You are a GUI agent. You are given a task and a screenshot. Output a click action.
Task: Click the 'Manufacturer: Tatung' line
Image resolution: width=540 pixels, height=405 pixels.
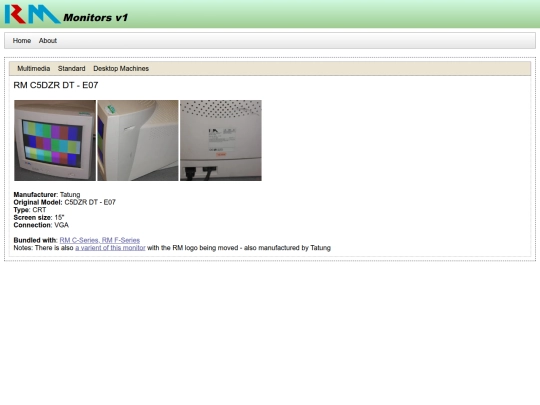click(47, 195)
